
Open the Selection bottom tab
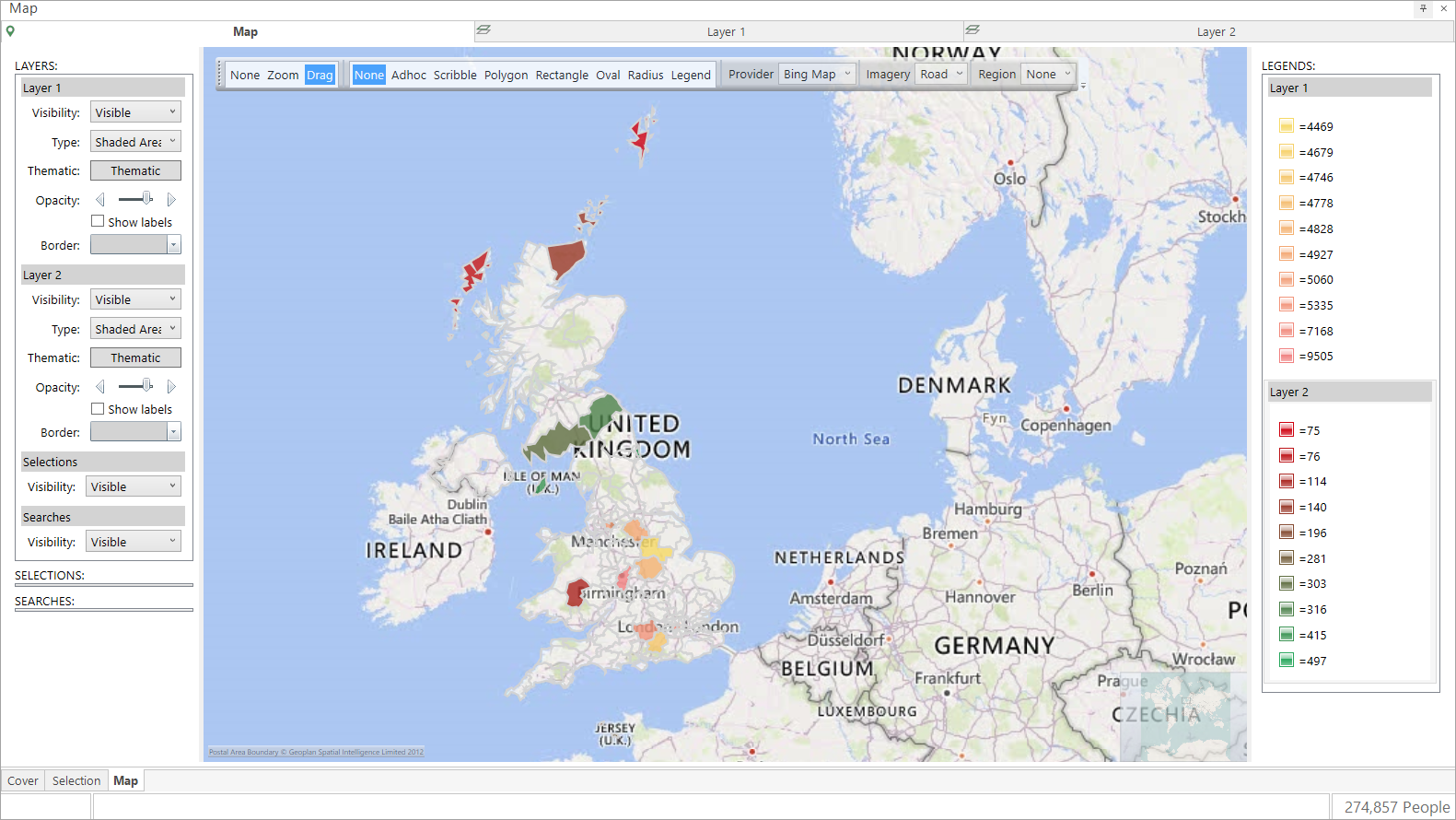coord(76,780)
